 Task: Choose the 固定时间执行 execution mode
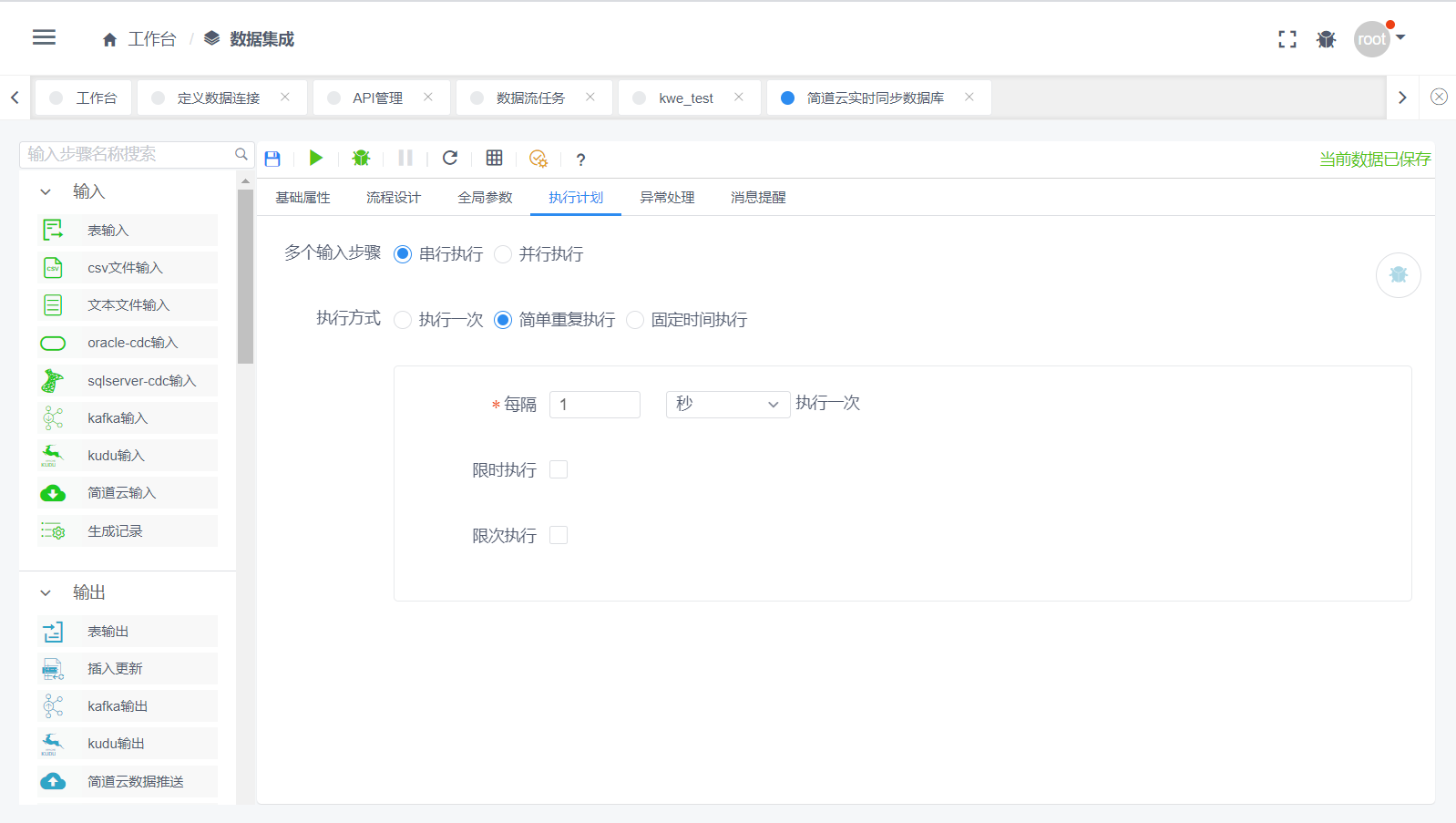coord(635,320)
